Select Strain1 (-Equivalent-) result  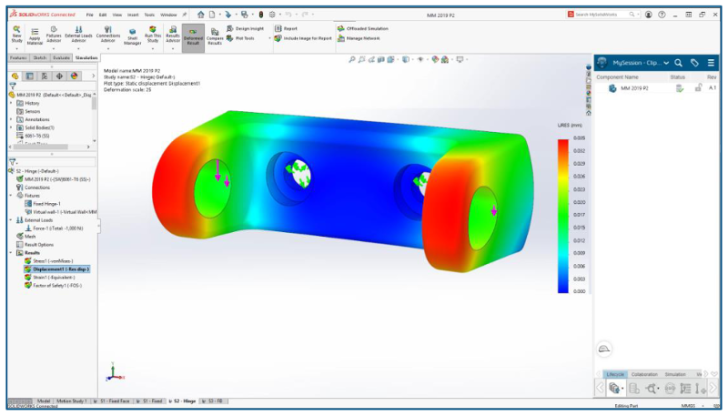click(x=50, y=277)
